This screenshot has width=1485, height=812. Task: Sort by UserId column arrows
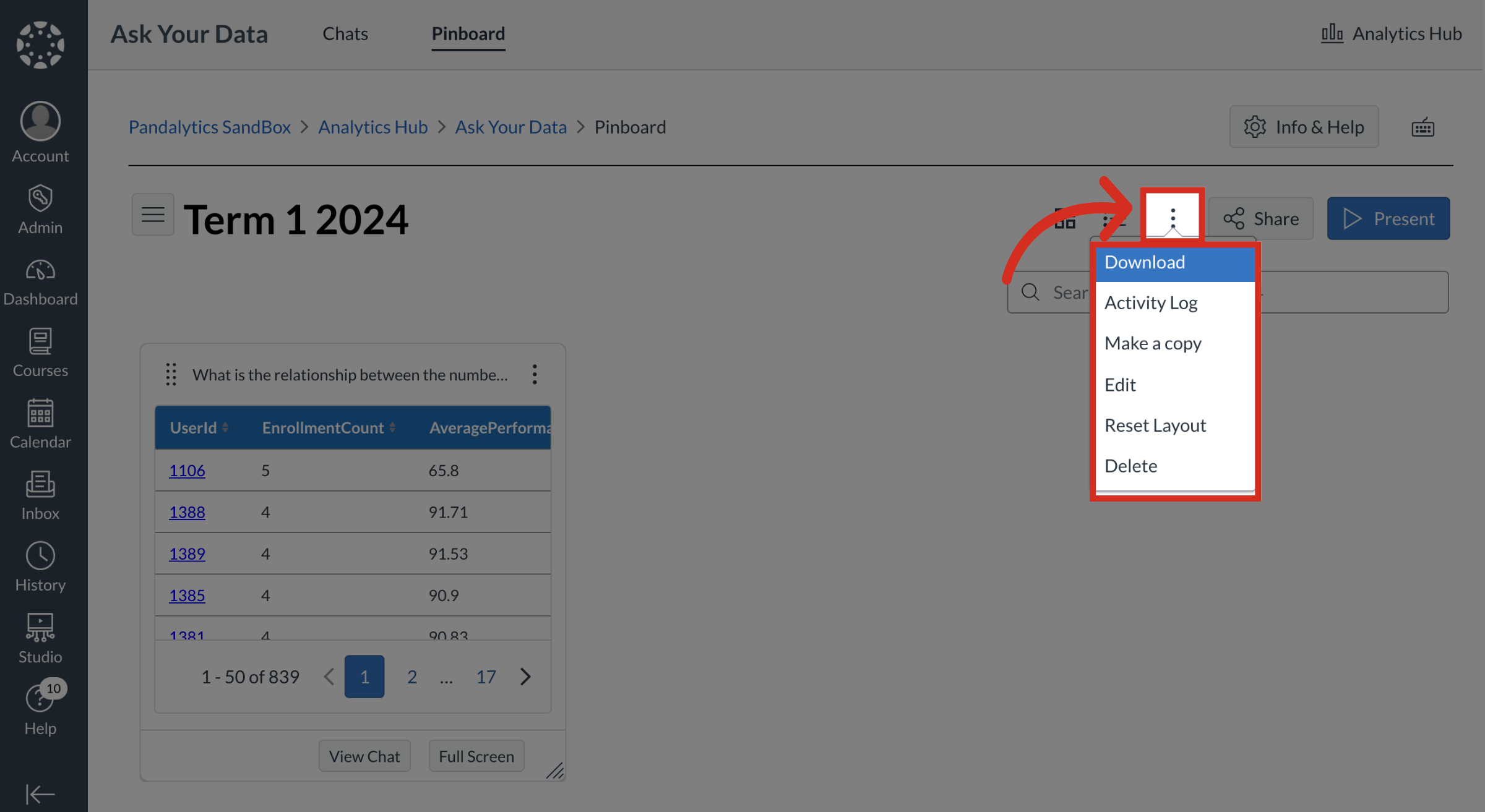225,427
